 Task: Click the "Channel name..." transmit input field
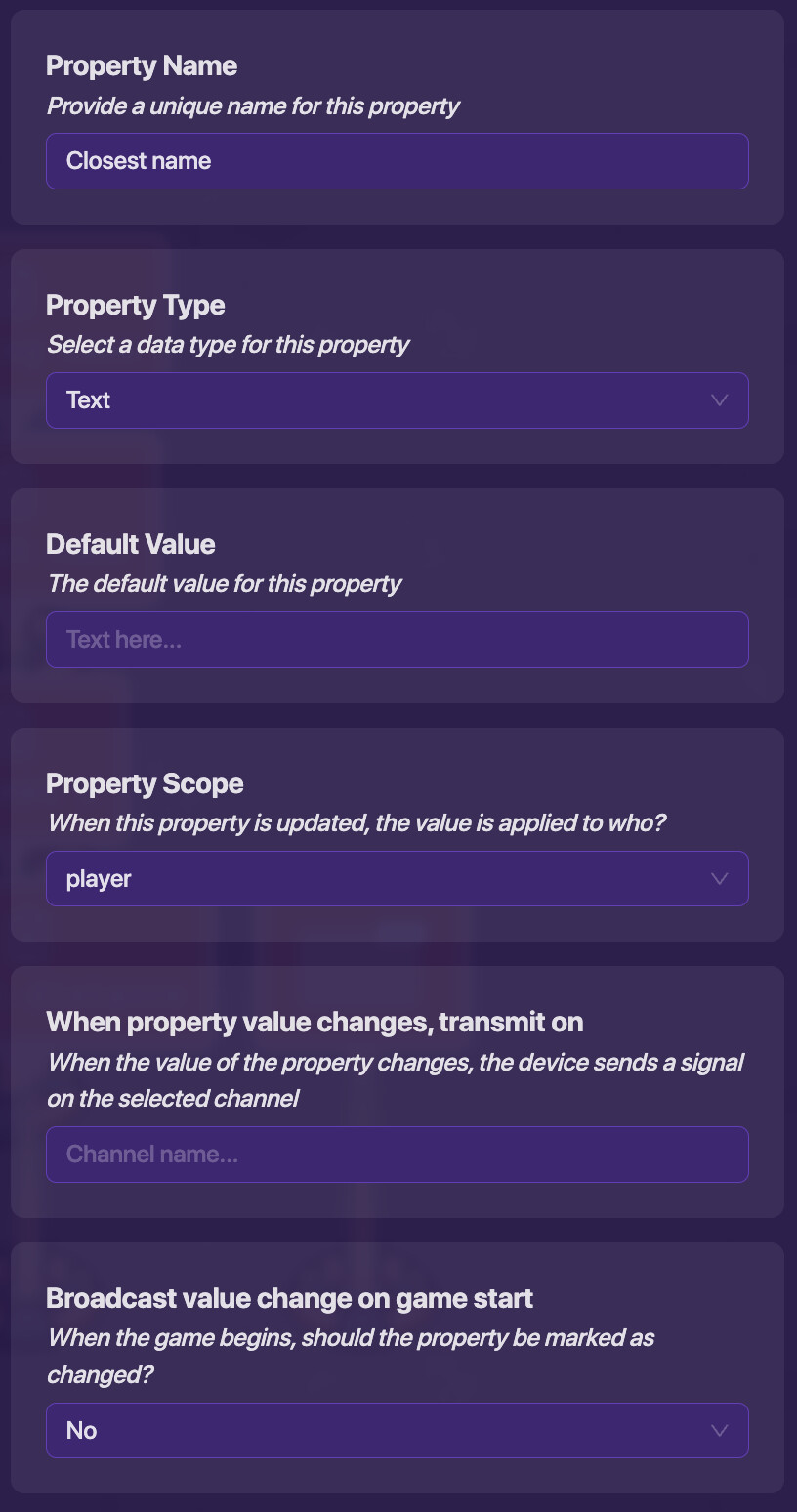(397, 1155)
